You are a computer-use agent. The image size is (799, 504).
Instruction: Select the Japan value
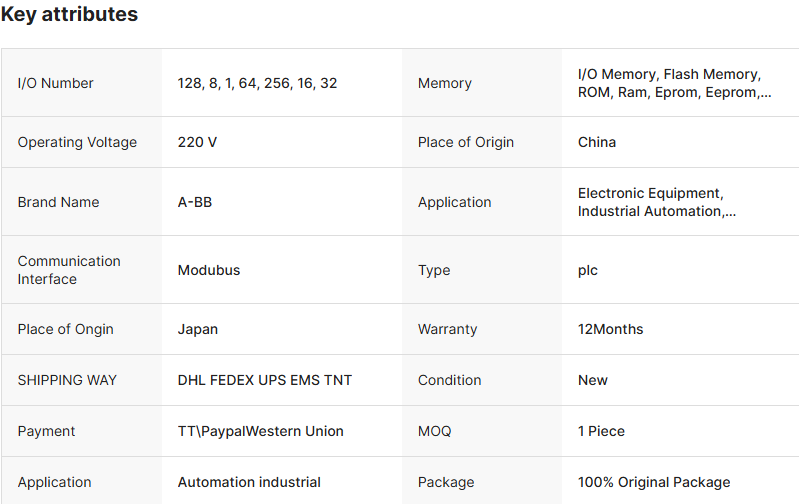pos(198,329)
